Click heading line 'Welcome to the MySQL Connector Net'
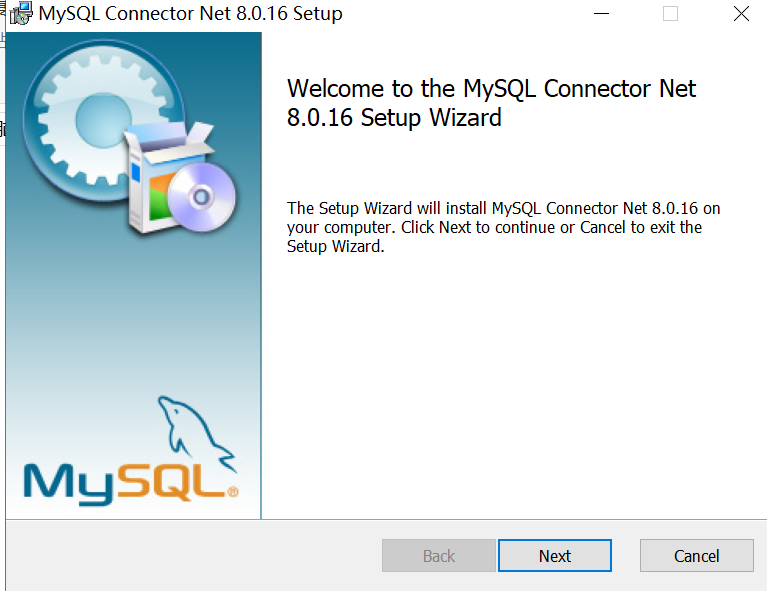 click(x=491, y=89)
